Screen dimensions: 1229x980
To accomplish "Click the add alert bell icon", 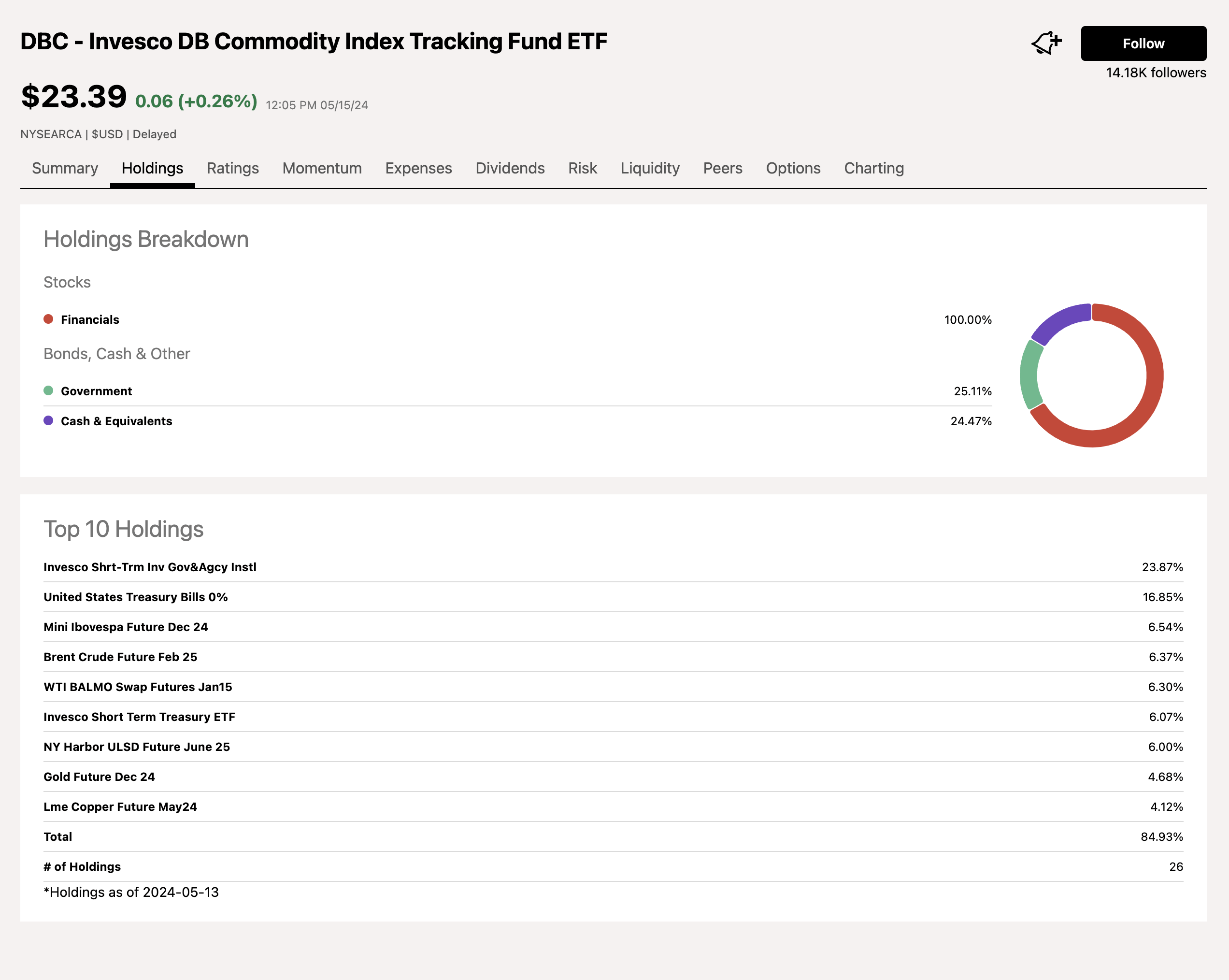I will [x=1046, y=43].
